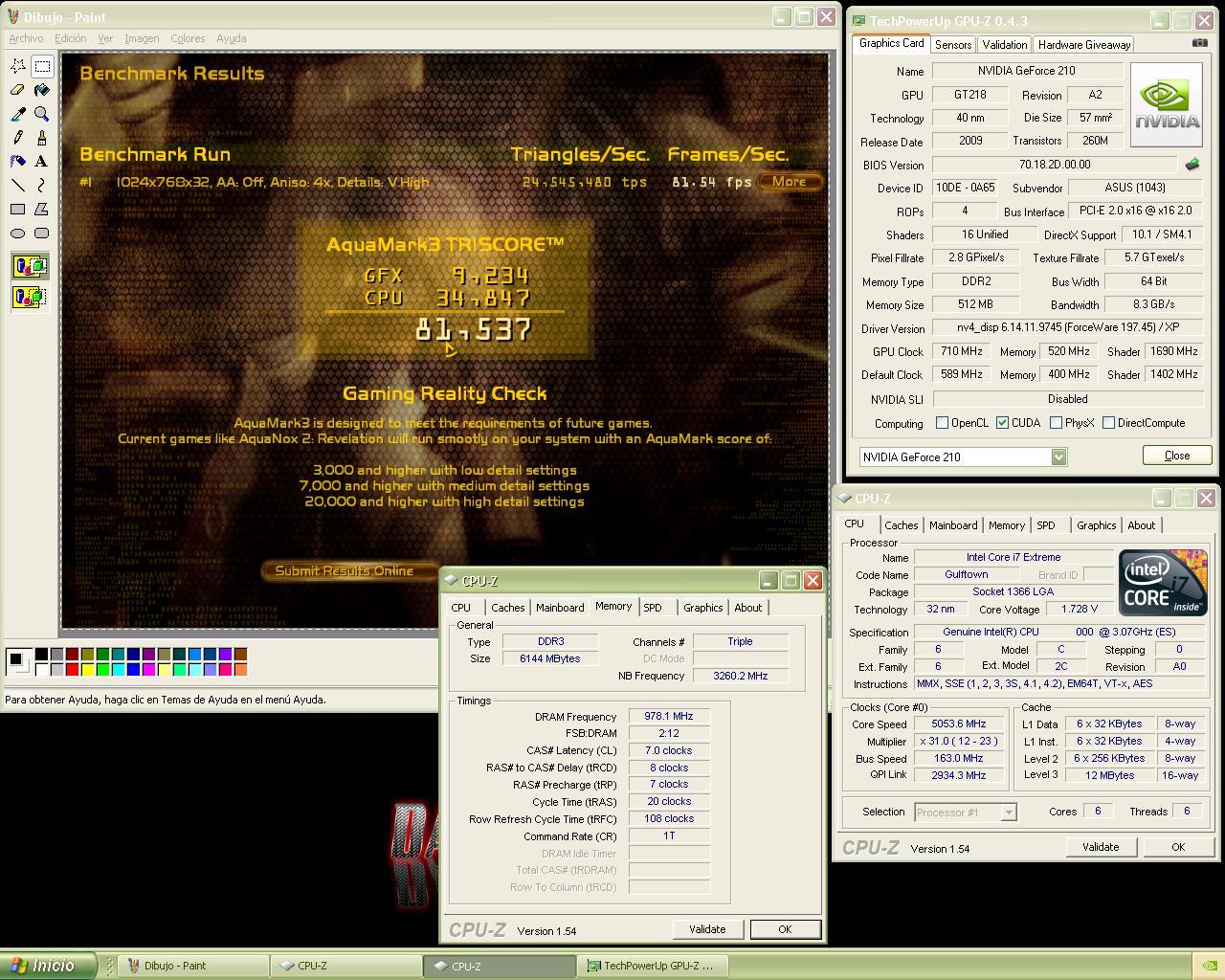
Task: Click Validate in the CPU-Z Memory window
Action: point(707,929)
